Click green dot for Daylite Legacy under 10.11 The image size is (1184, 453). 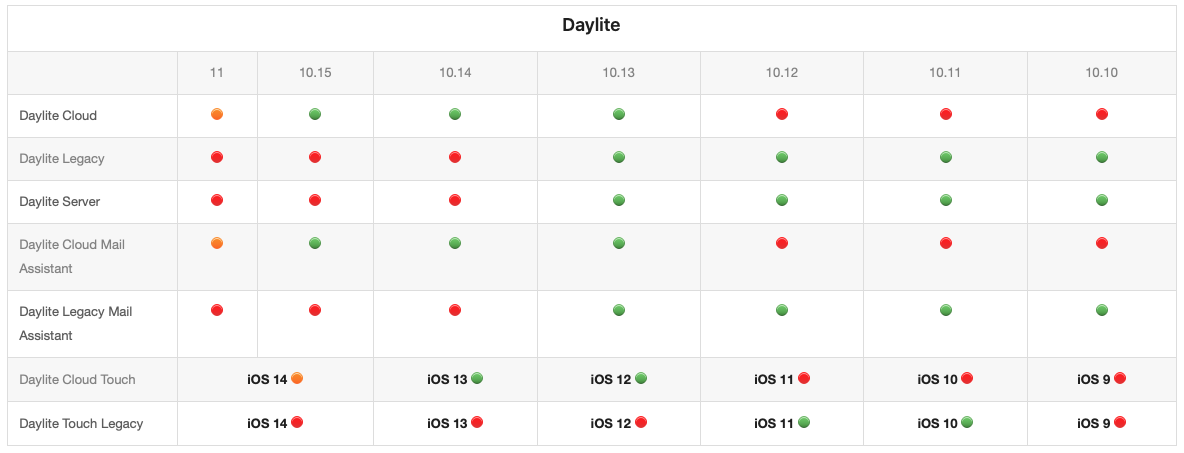point(946,157)
